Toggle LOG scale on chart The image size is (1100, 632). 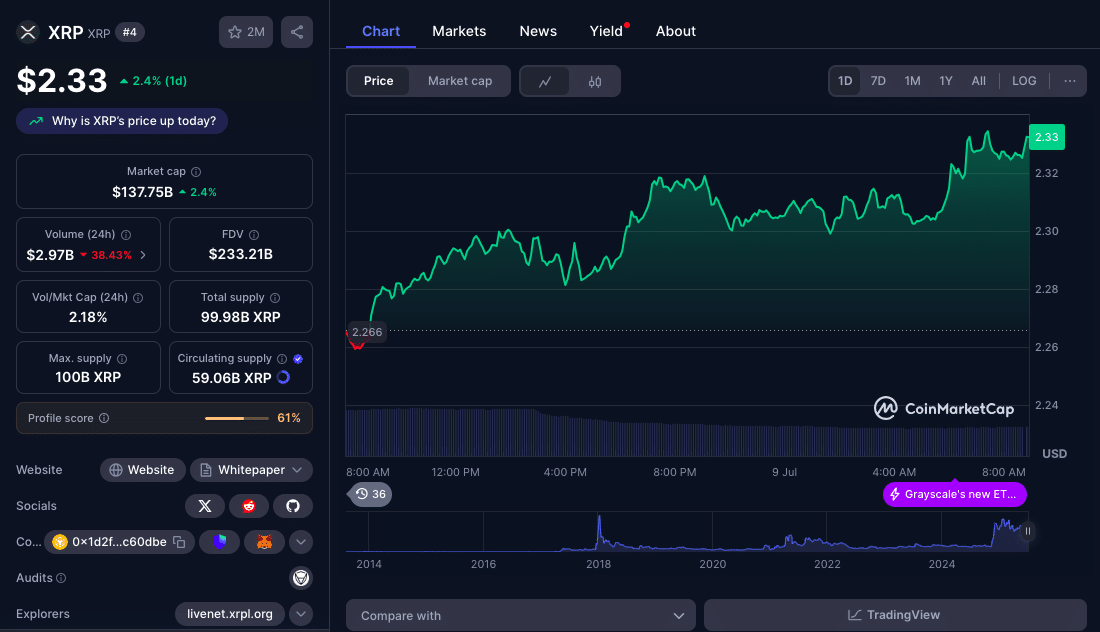click(1024, 81)
